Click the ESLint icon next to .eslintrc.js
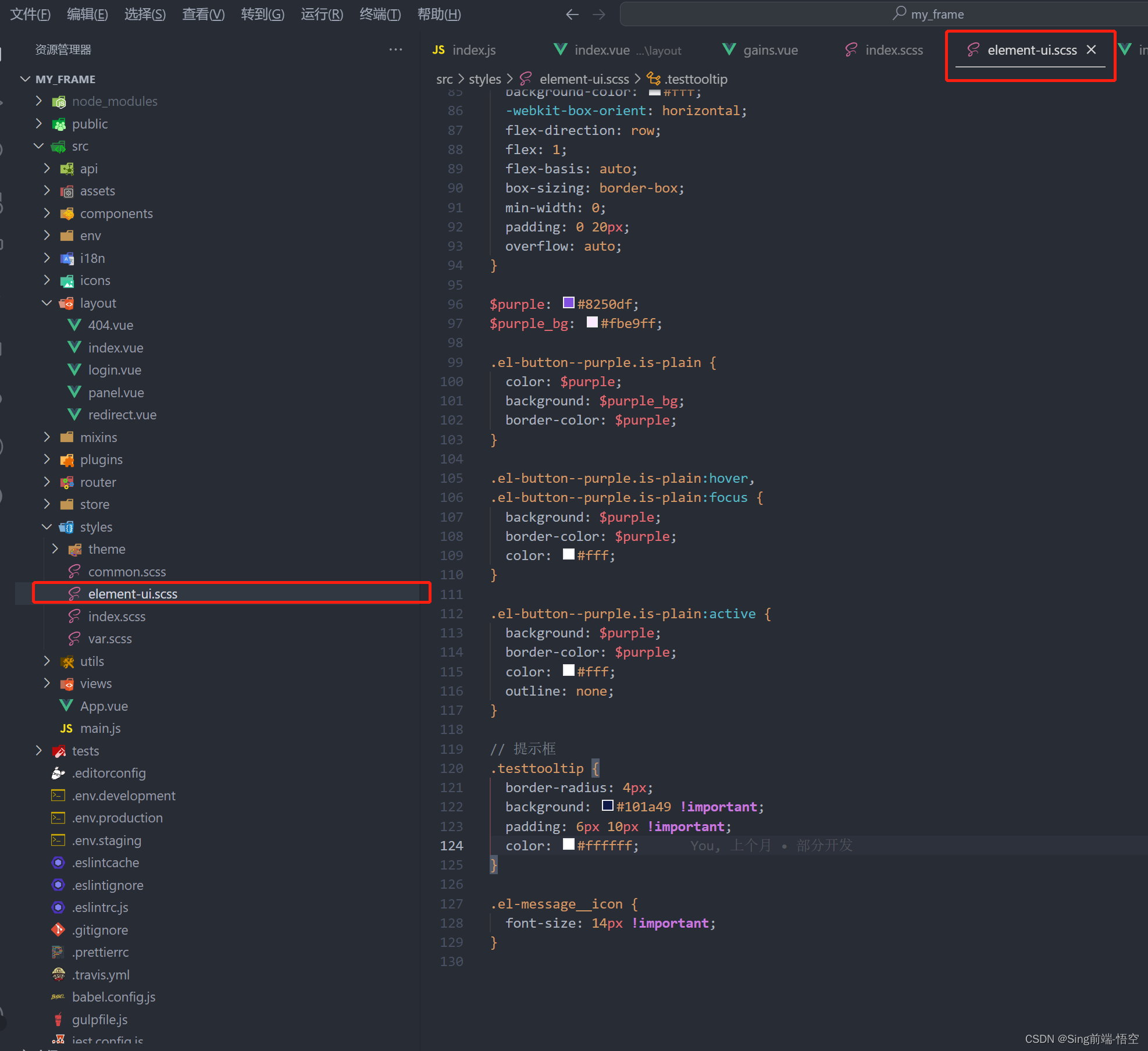The image size is (1148, 1051). 58,907
